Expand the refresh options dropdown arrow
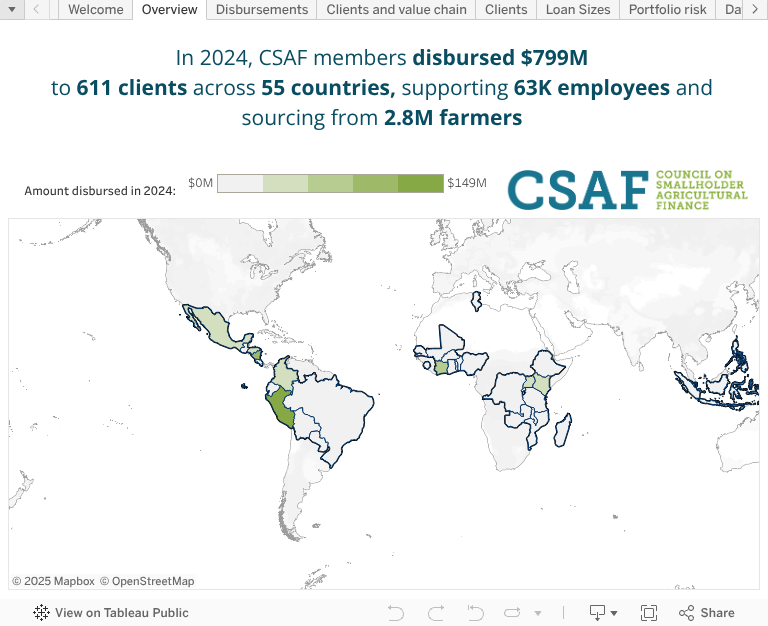Image resolution: width=768 pixels, height=626 pixels. [538, 613]
